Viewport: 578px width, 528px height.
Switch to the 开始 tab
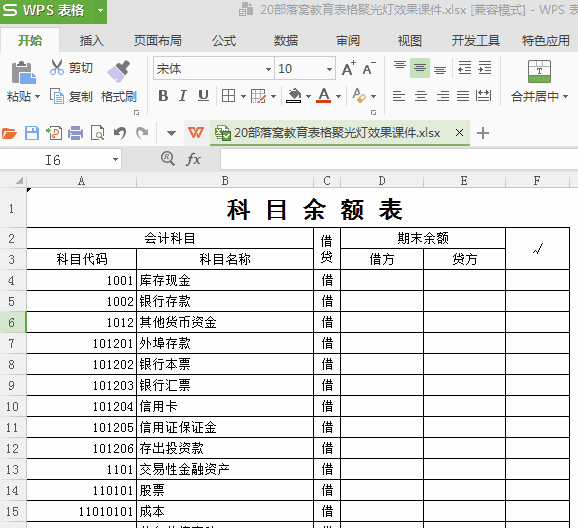30,40
